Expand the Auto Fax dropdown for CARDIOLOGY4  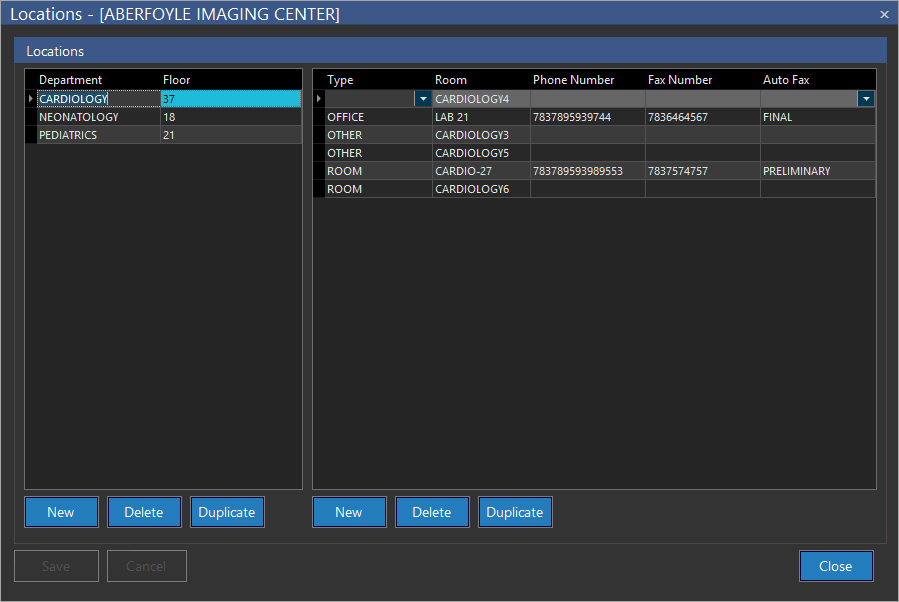pos(866,99)
